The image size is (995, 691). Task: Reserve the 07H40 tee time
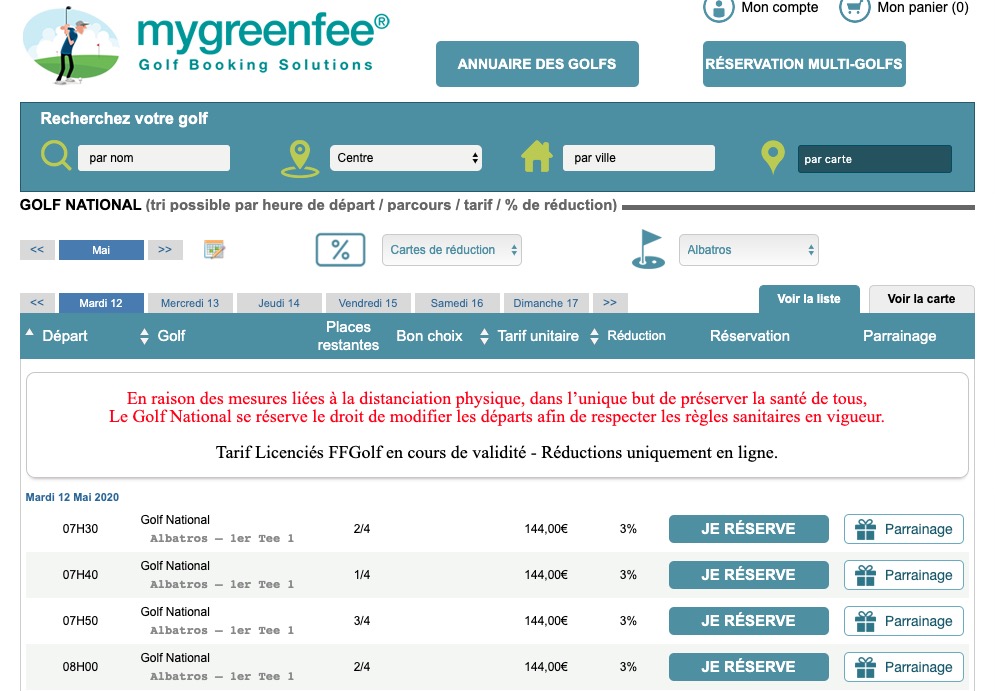(749, 575)
